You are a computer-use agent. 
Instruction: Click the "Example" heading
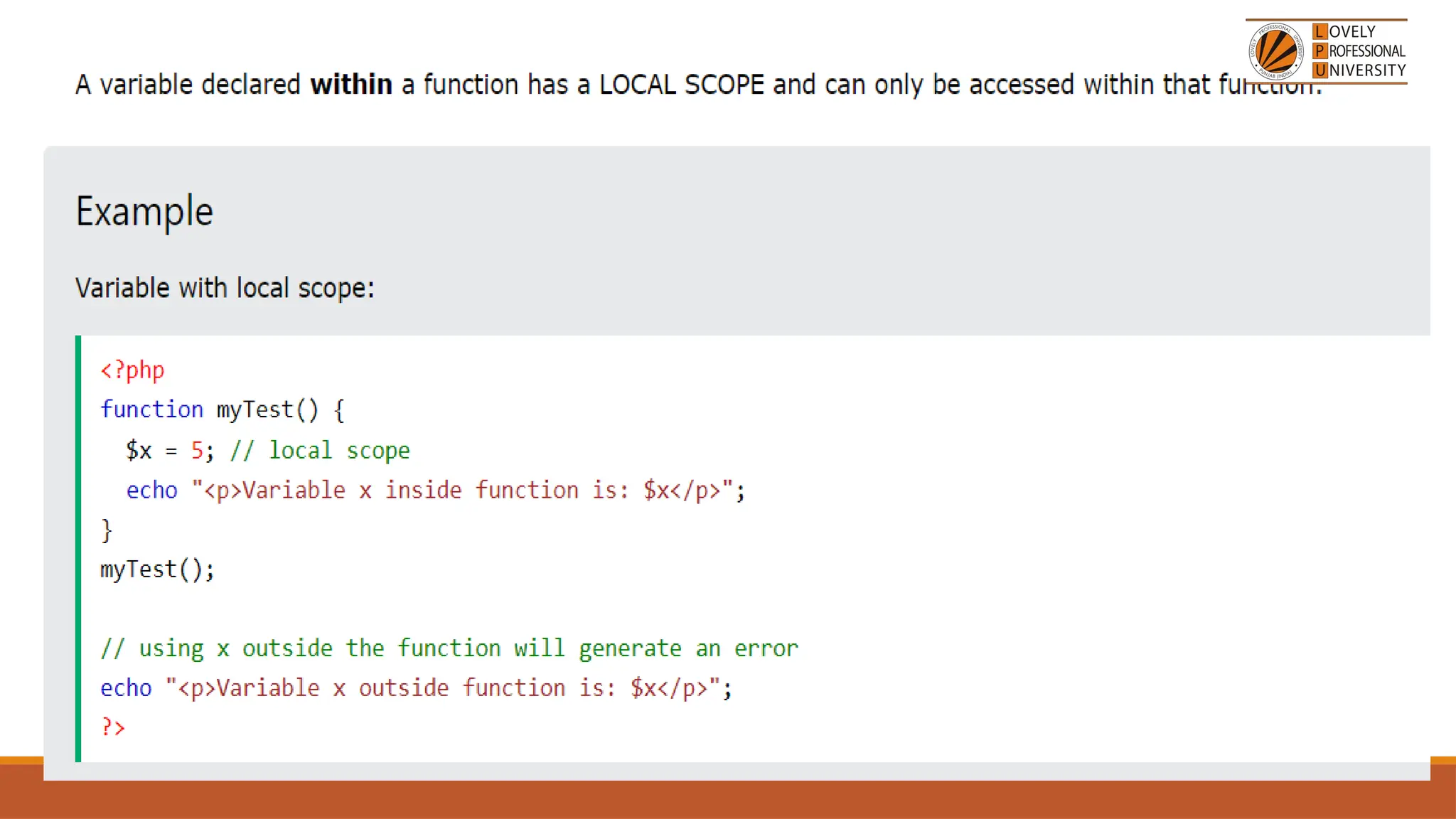tap(144, 211)
